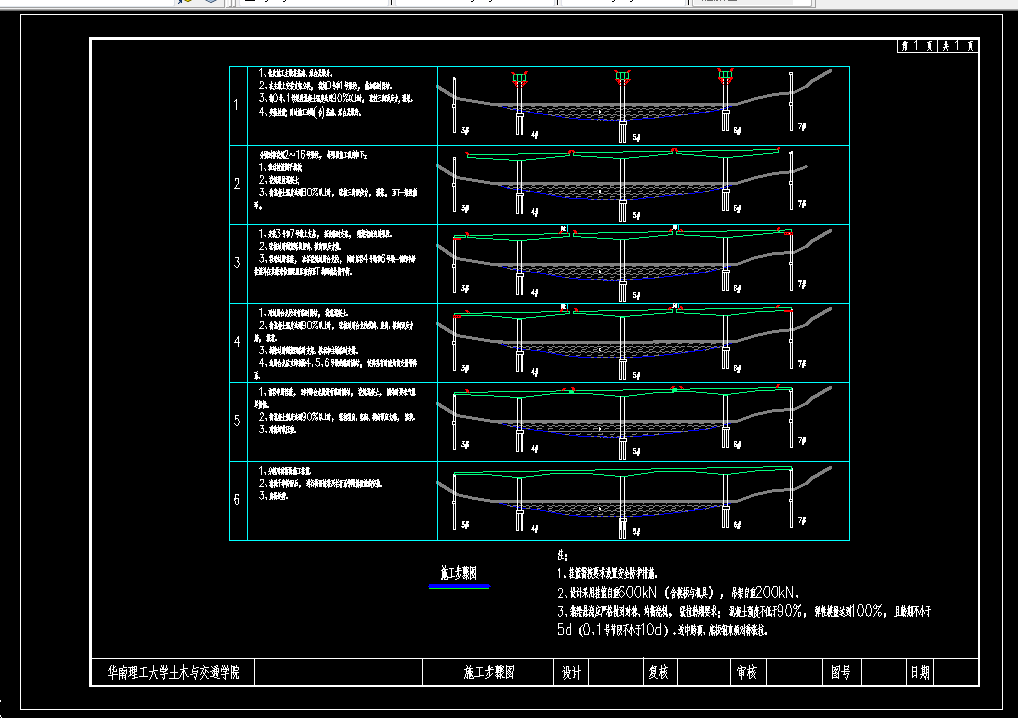Screen dimensions: 1018x718
Task: Click the step number 6 cell
Action: click(x=238, y=501)
